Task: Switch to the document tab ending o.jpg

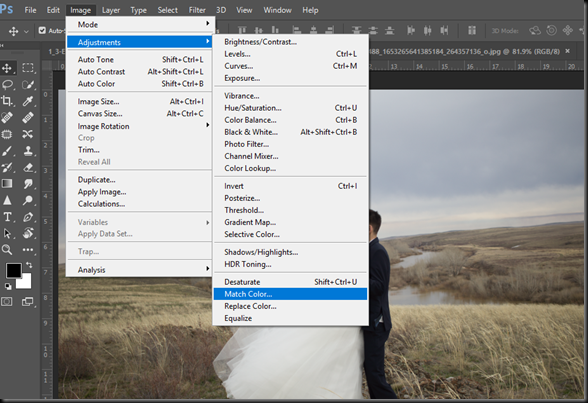Action: pyautogui.click(x=464, y=51)
